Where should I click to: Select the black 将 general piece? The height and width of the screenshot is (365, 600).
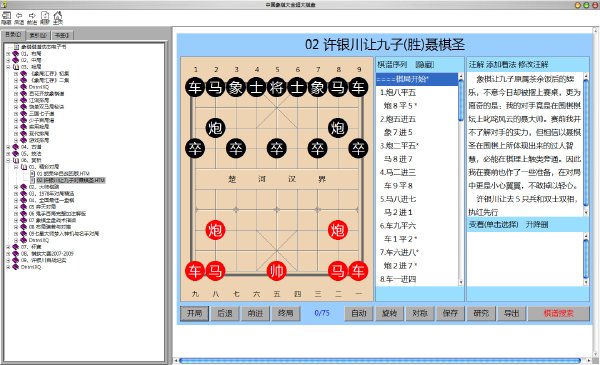point(277,87)
